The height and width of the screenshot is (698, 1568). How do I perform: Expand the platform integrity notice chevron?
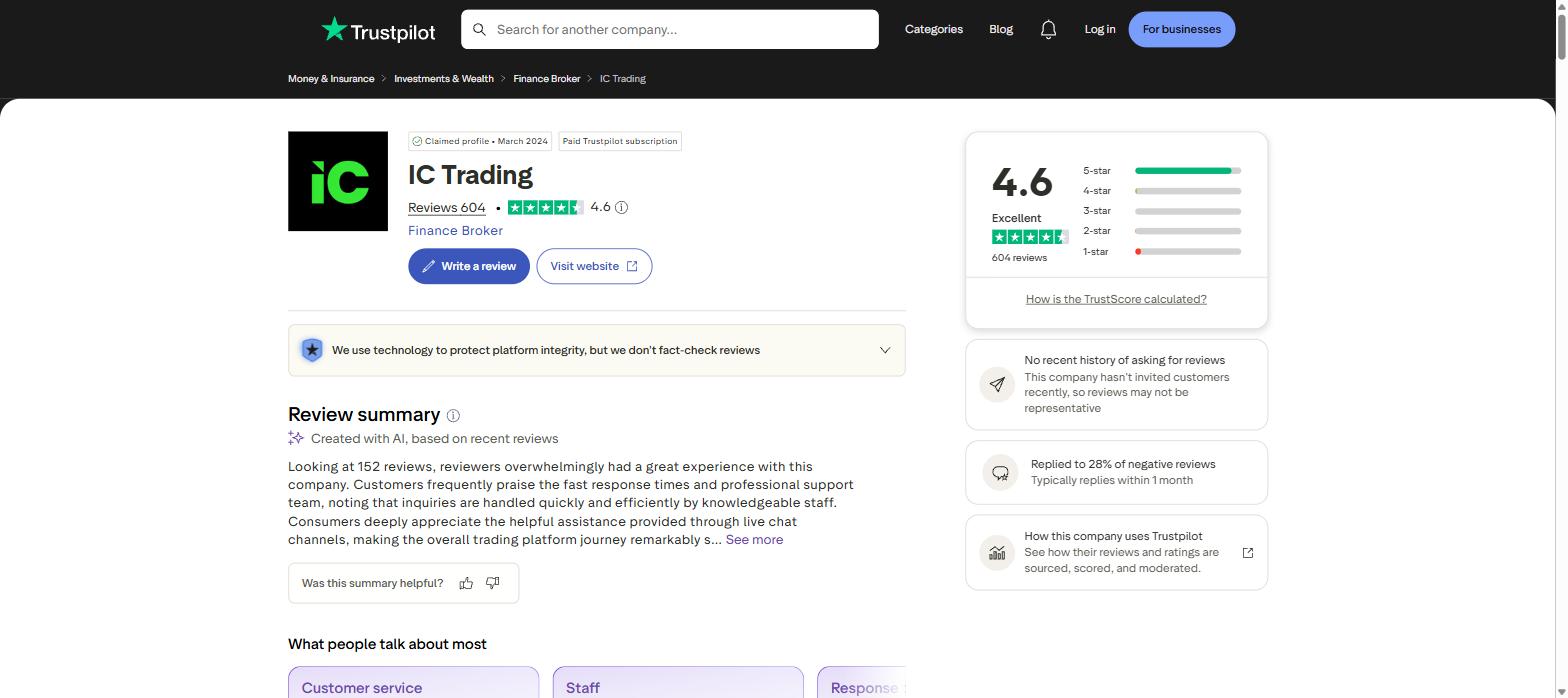(x=885, y=350)
